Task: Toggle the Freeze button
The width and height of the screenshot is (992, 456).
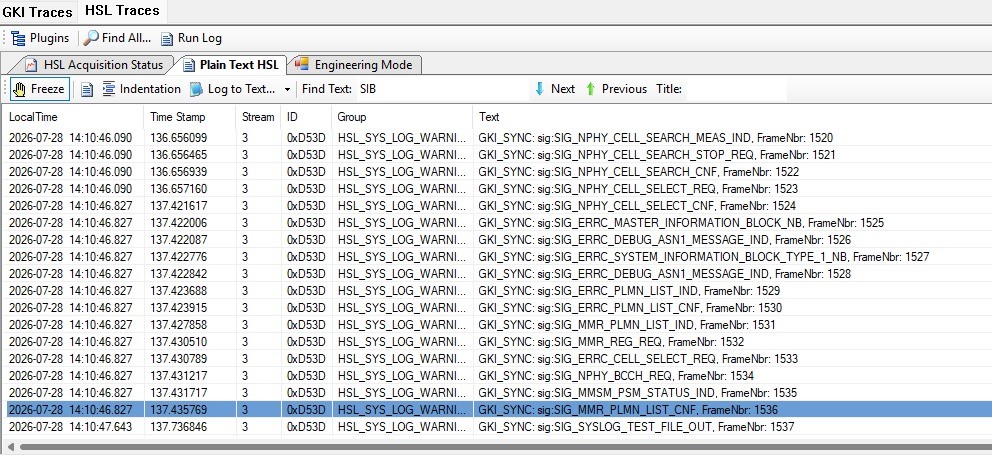Action: 39,89
